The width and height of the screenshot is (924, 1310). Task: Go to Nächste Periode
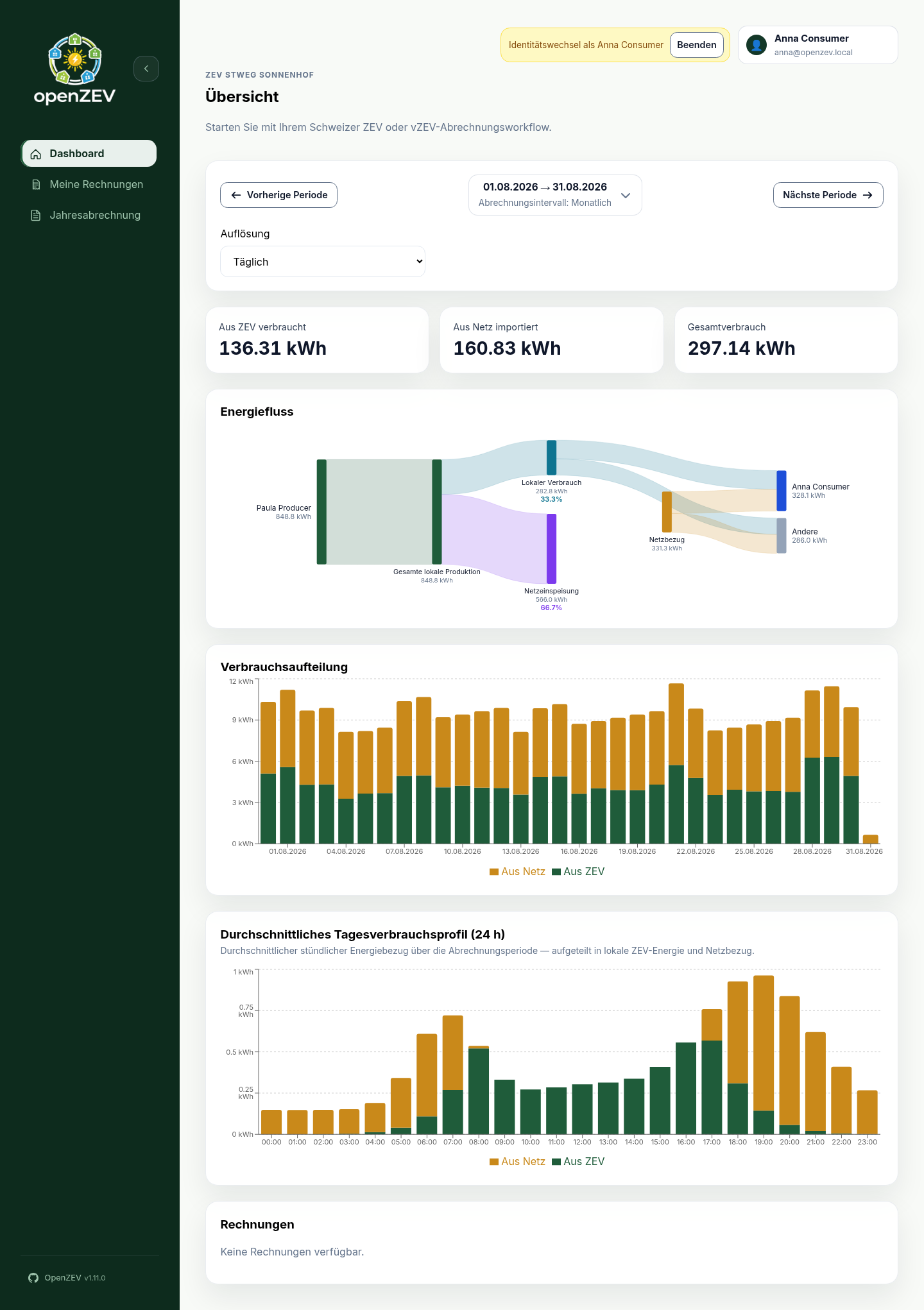(x=828, y=195)
